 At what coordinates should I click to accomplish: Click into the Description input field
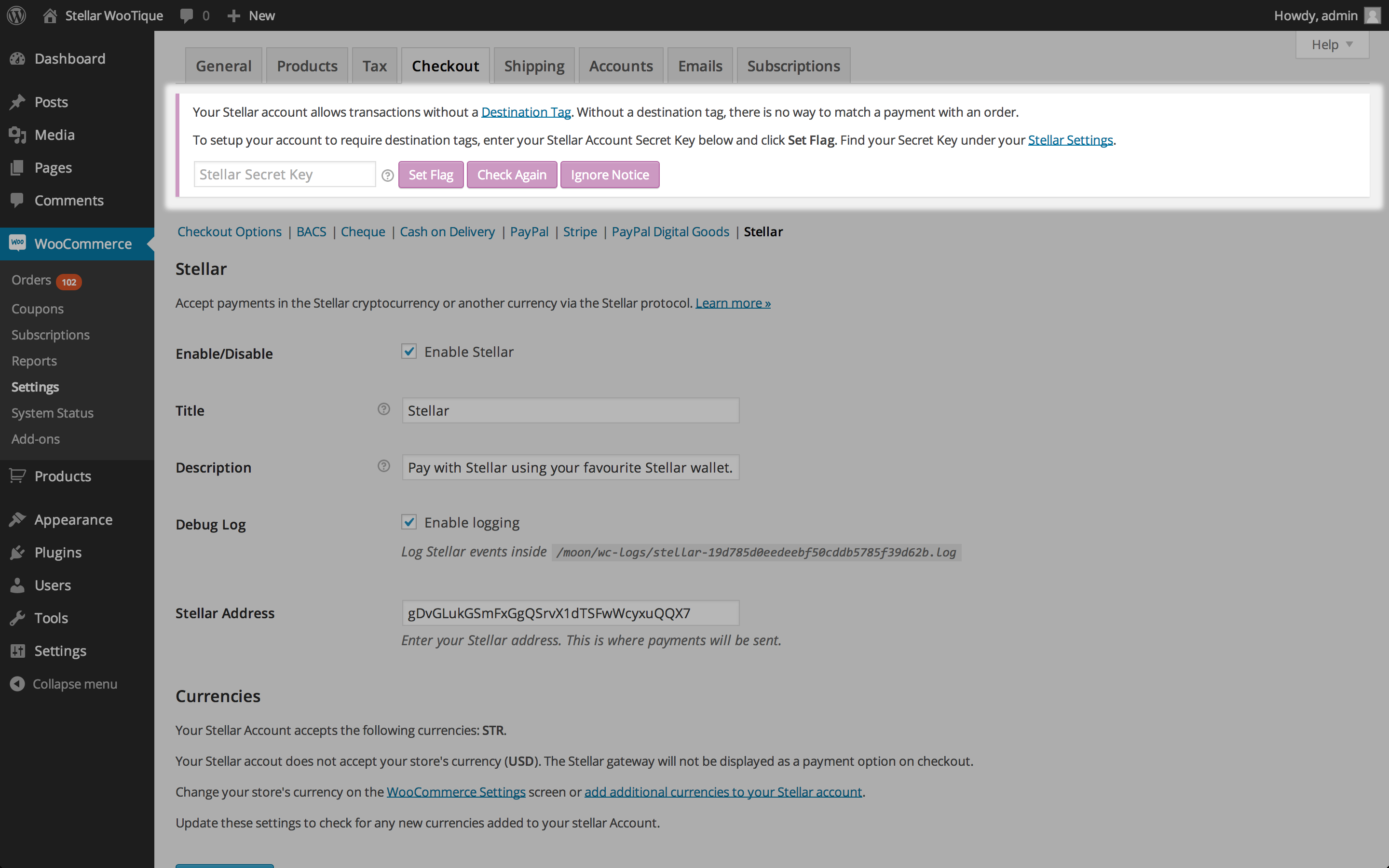pyautogui.click(x=571, y=467)
